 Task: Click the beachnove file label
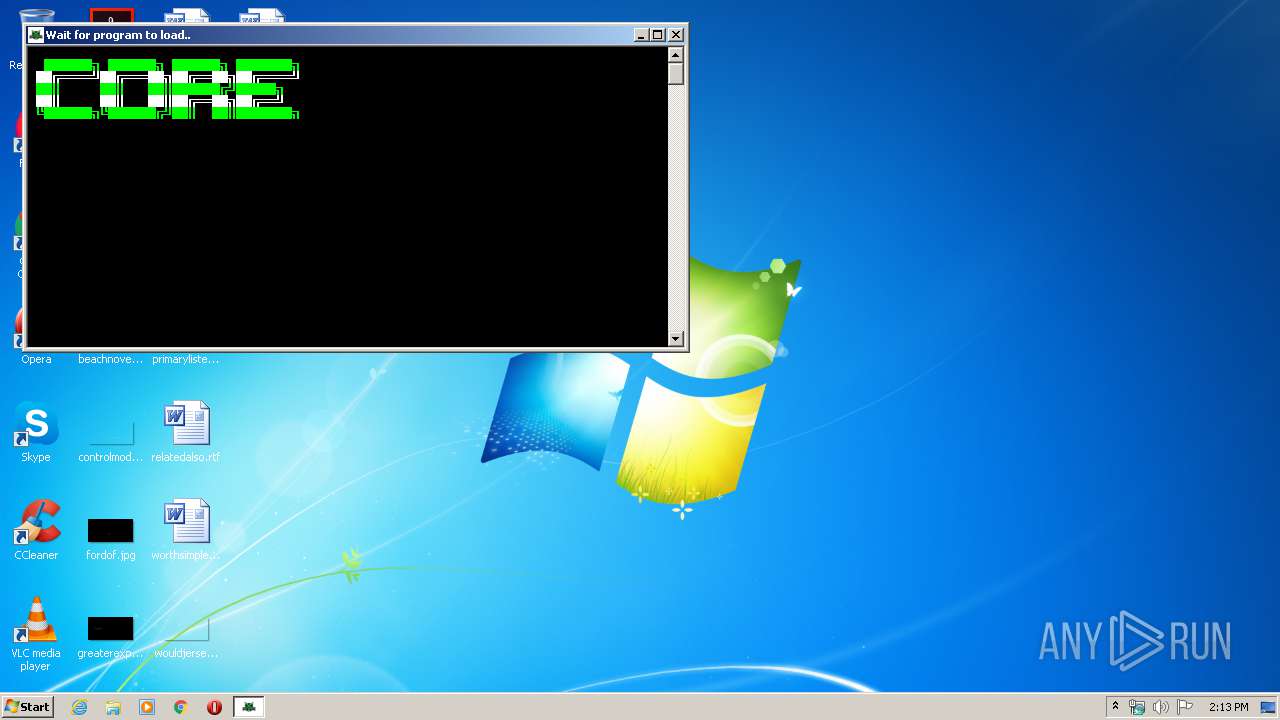(110, 359)
